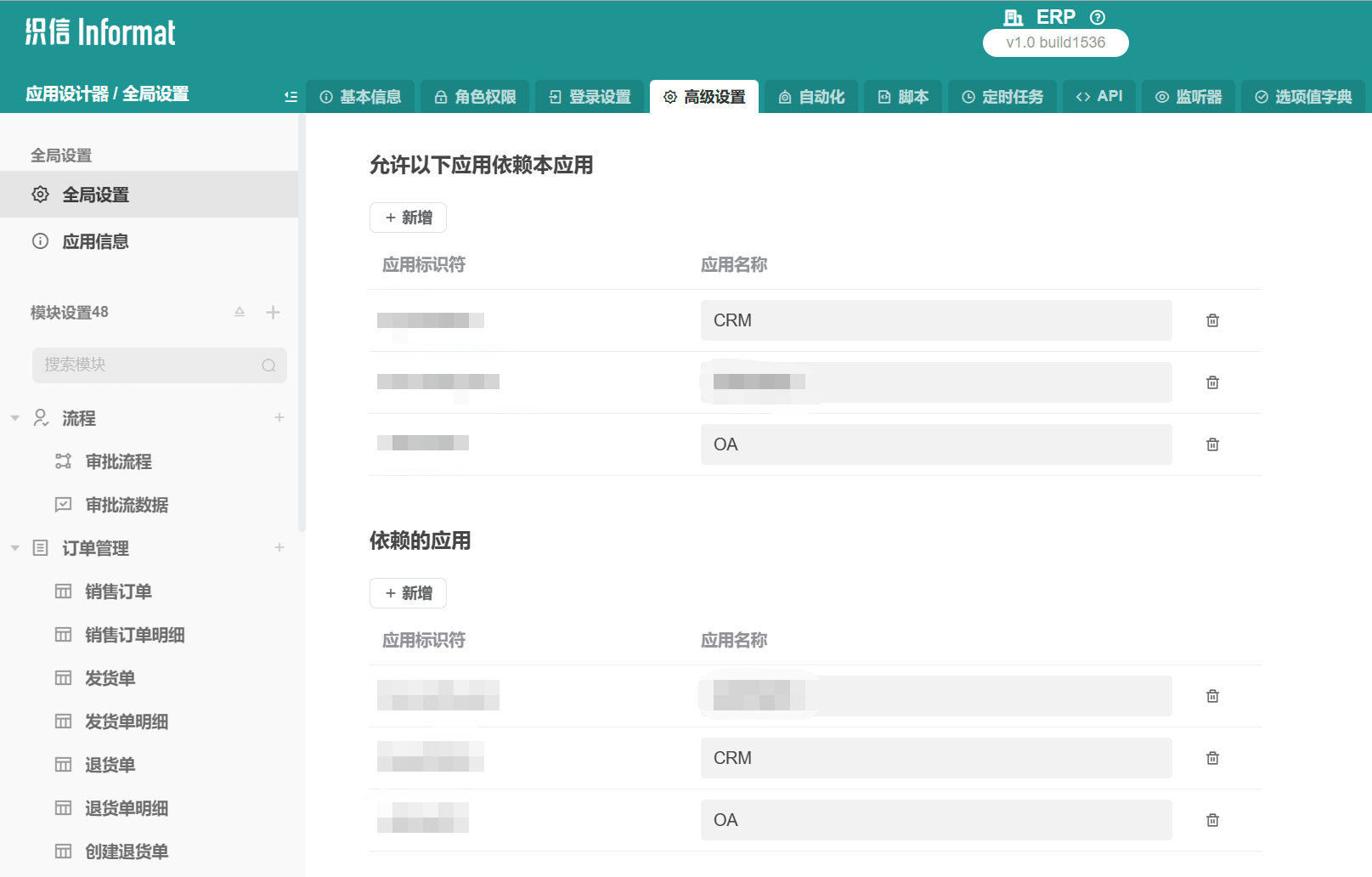1372x877 pixels.
Task: Click search magnifier icon in module search
Action: coord(268,365)
